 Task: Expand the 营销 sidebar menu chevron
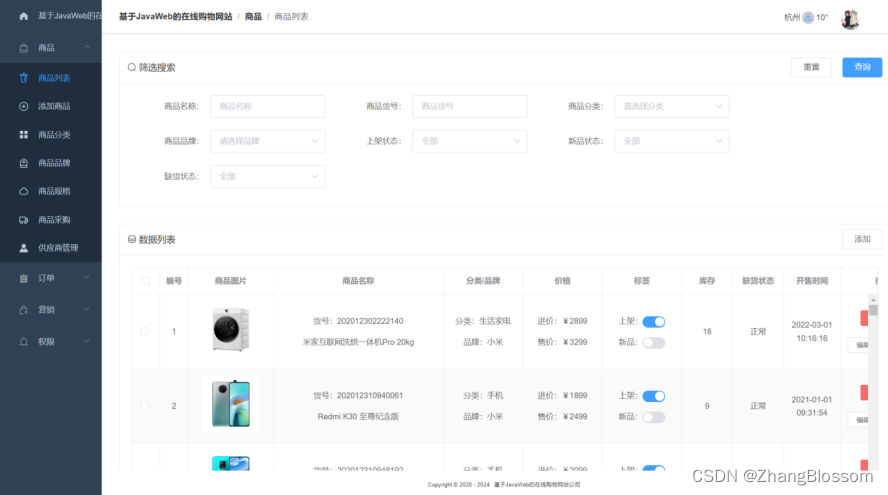pyautogui.click(x=87, y=310)
